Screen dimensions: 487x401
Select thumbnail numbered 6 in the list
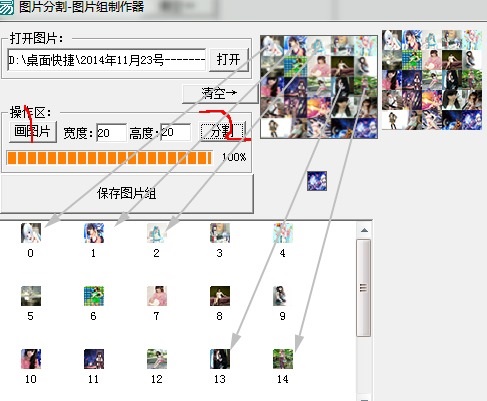[x=94, y=296]
